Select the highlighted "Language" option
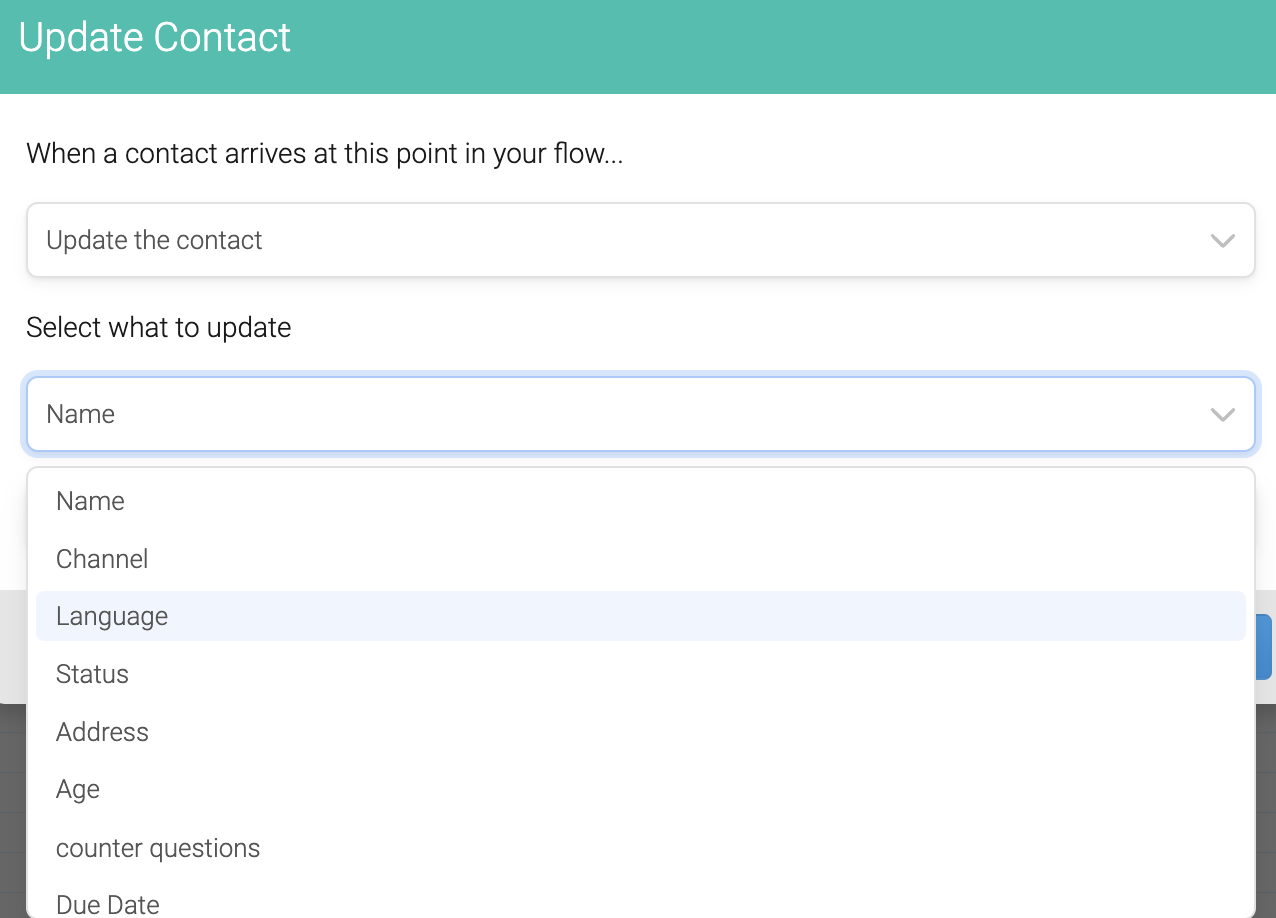Screen dimensions: 1276x918 coord(112,616)
